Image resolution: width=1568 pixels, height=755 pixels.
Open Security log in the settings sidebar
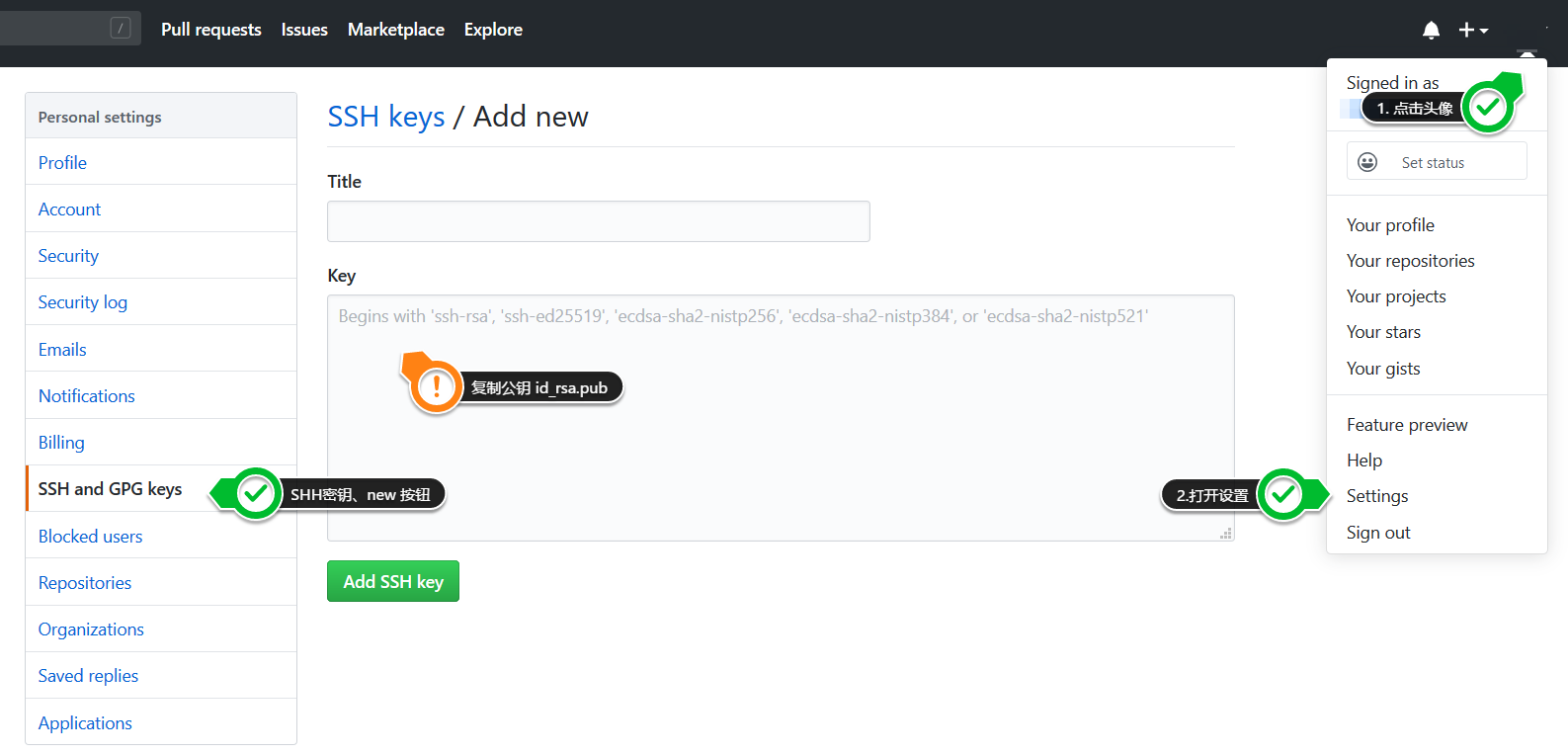161,301
